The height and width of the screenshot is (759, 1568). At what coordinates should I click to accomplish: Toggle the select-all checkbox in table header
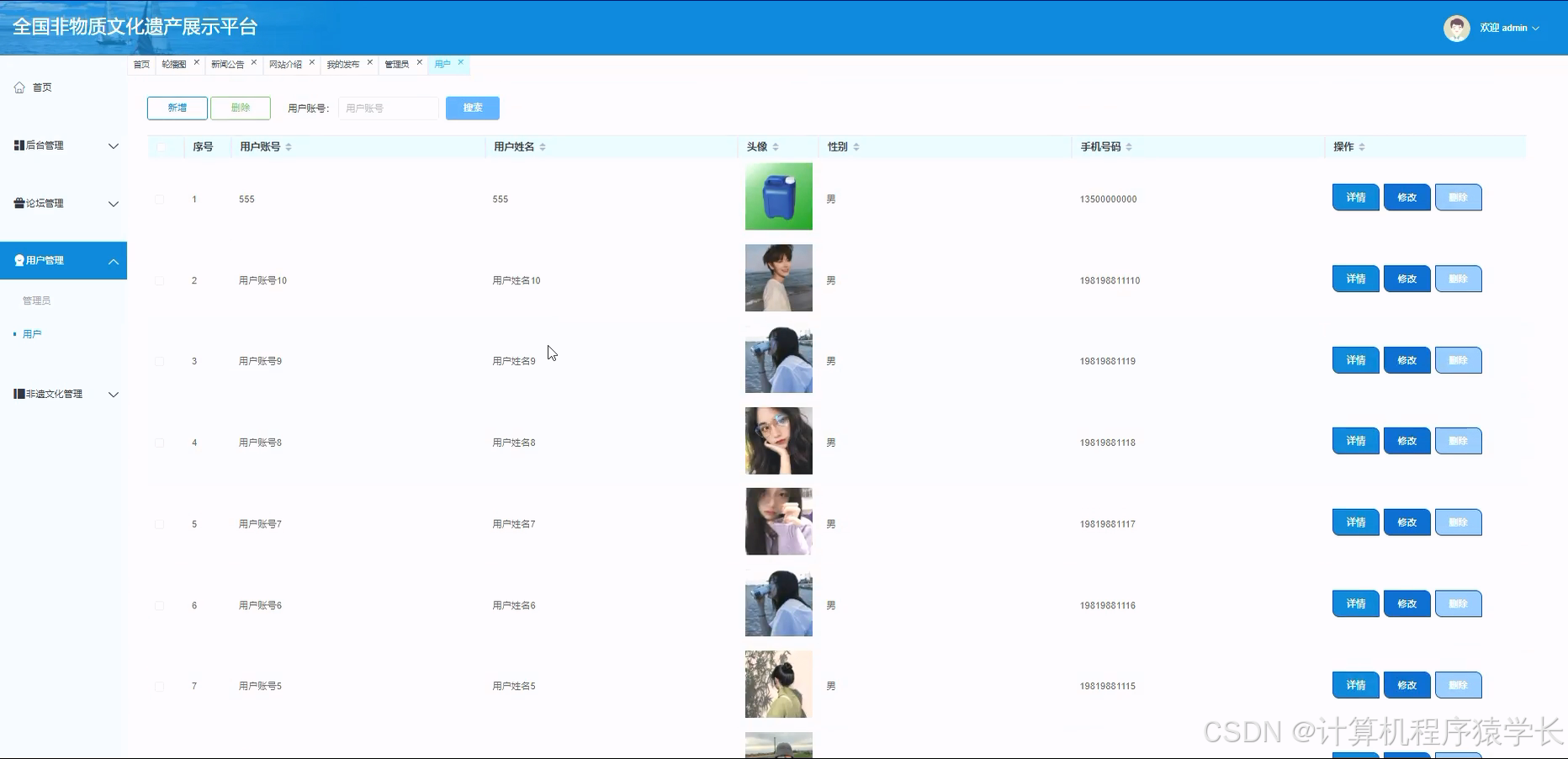pyautogui.click(x=159, y=146)
